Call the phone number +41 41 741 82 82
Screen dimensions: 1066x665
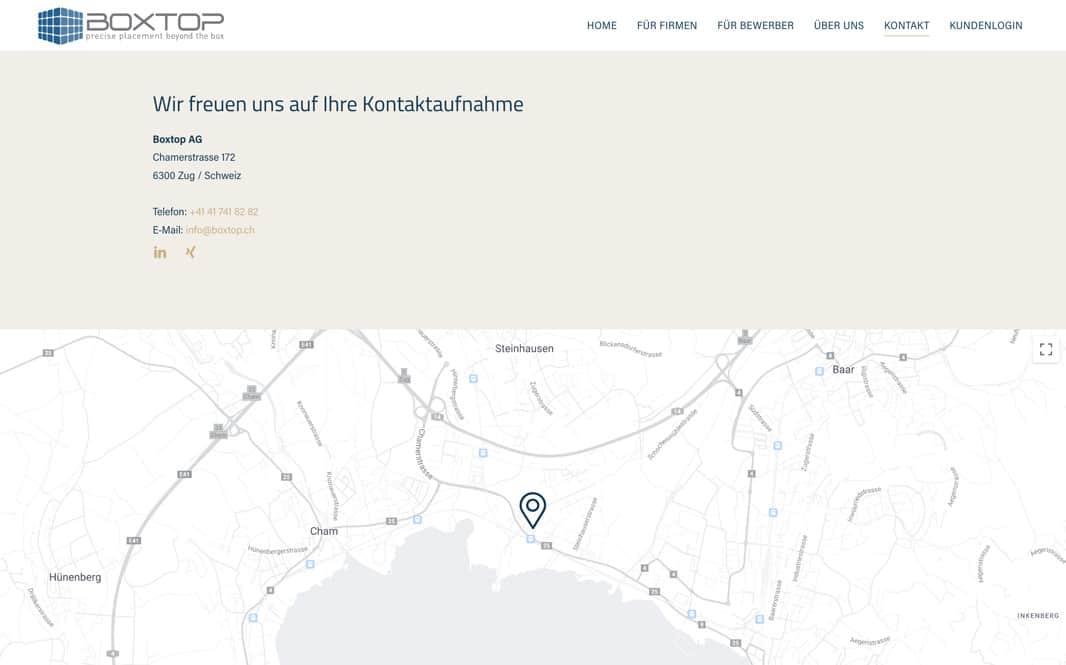[224, 212]
